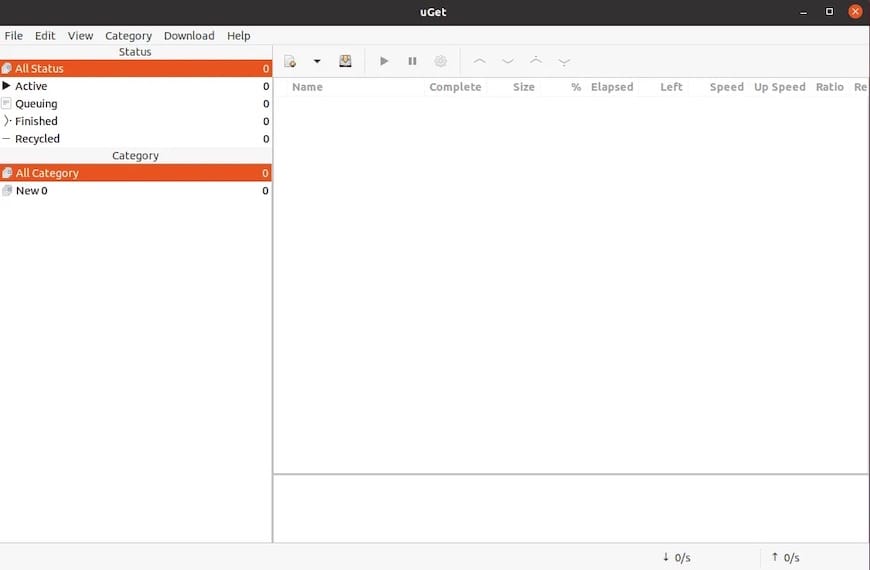Open download Properties gear icon
Image resolution: width=870 pixels, height=570 pixels.
click(441, 61)
